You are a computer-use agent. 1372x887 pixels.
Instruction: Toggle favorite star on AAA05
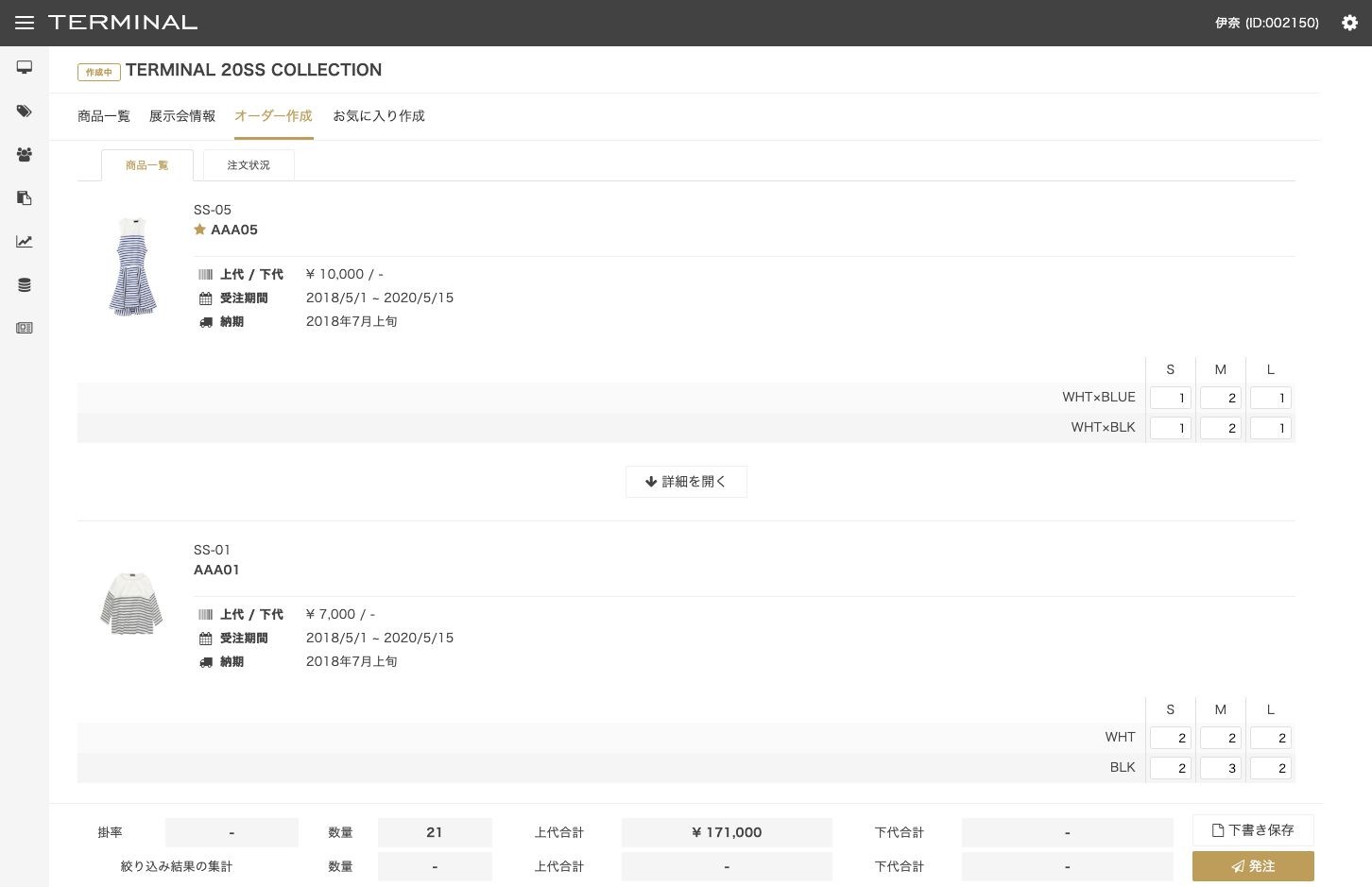pos(199,230)
